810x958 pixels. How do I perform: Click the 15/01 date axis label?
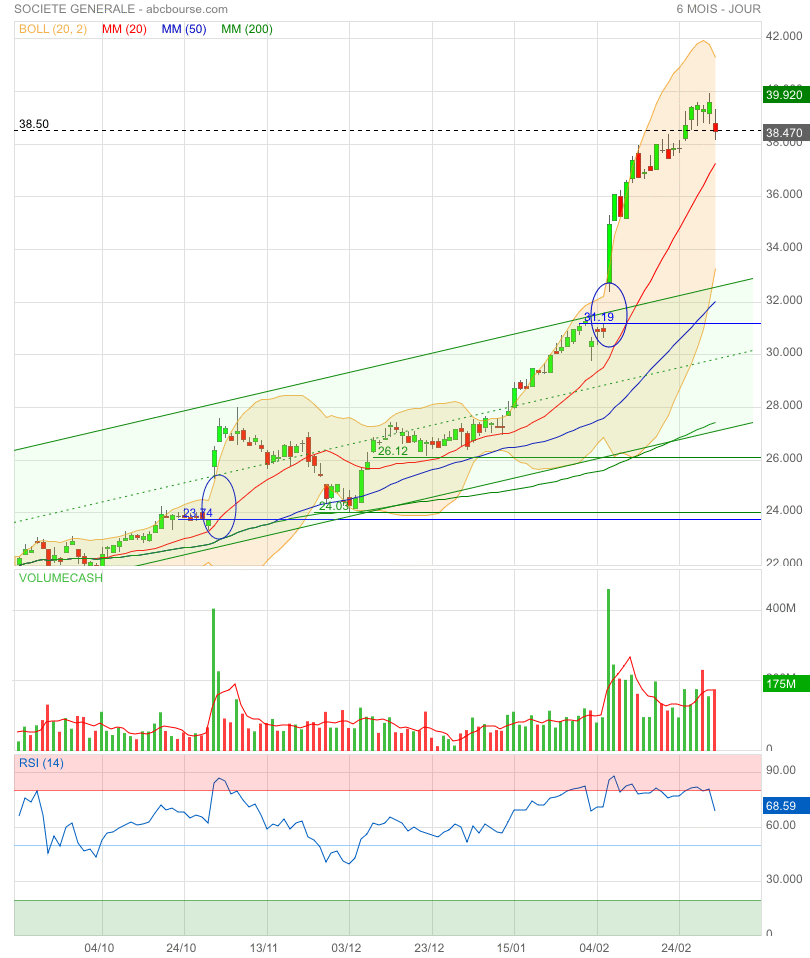pyautogui.click(x=511, y=948)
